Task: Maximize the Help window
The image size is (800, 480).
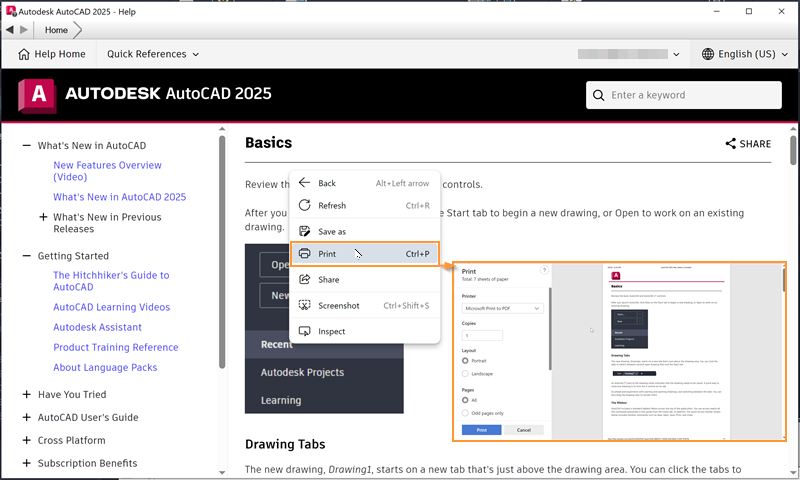Action: pyautogui.click(x=749, y=11)
